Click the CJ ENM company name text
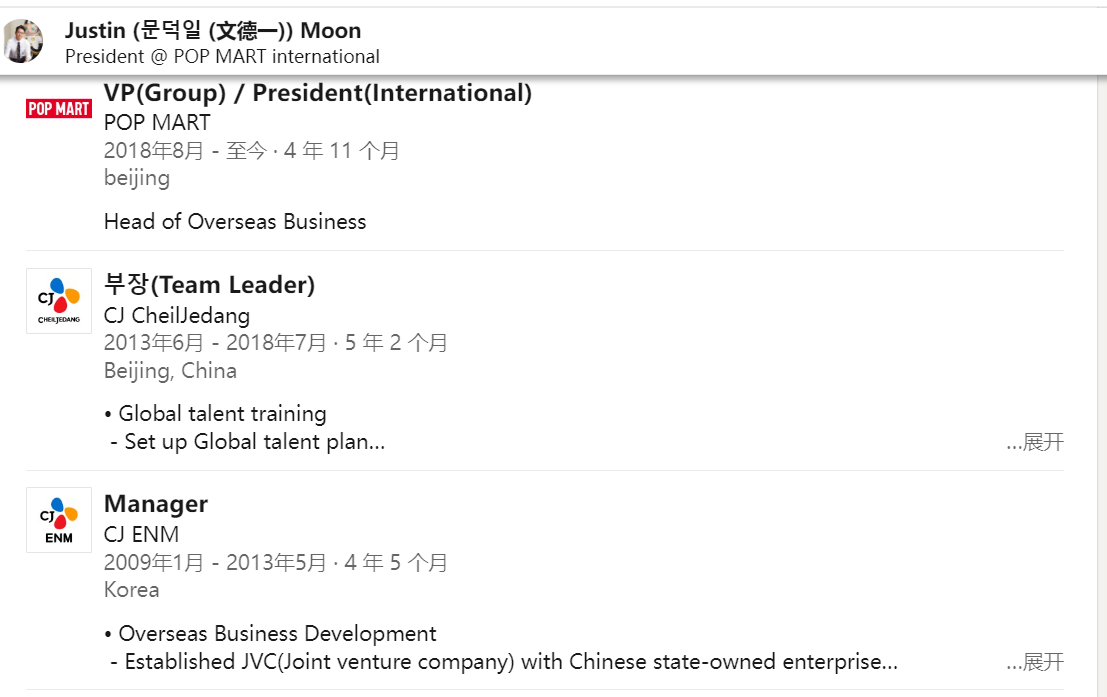The width and height of the screenshot is (1107, 697). pos(141,535)
